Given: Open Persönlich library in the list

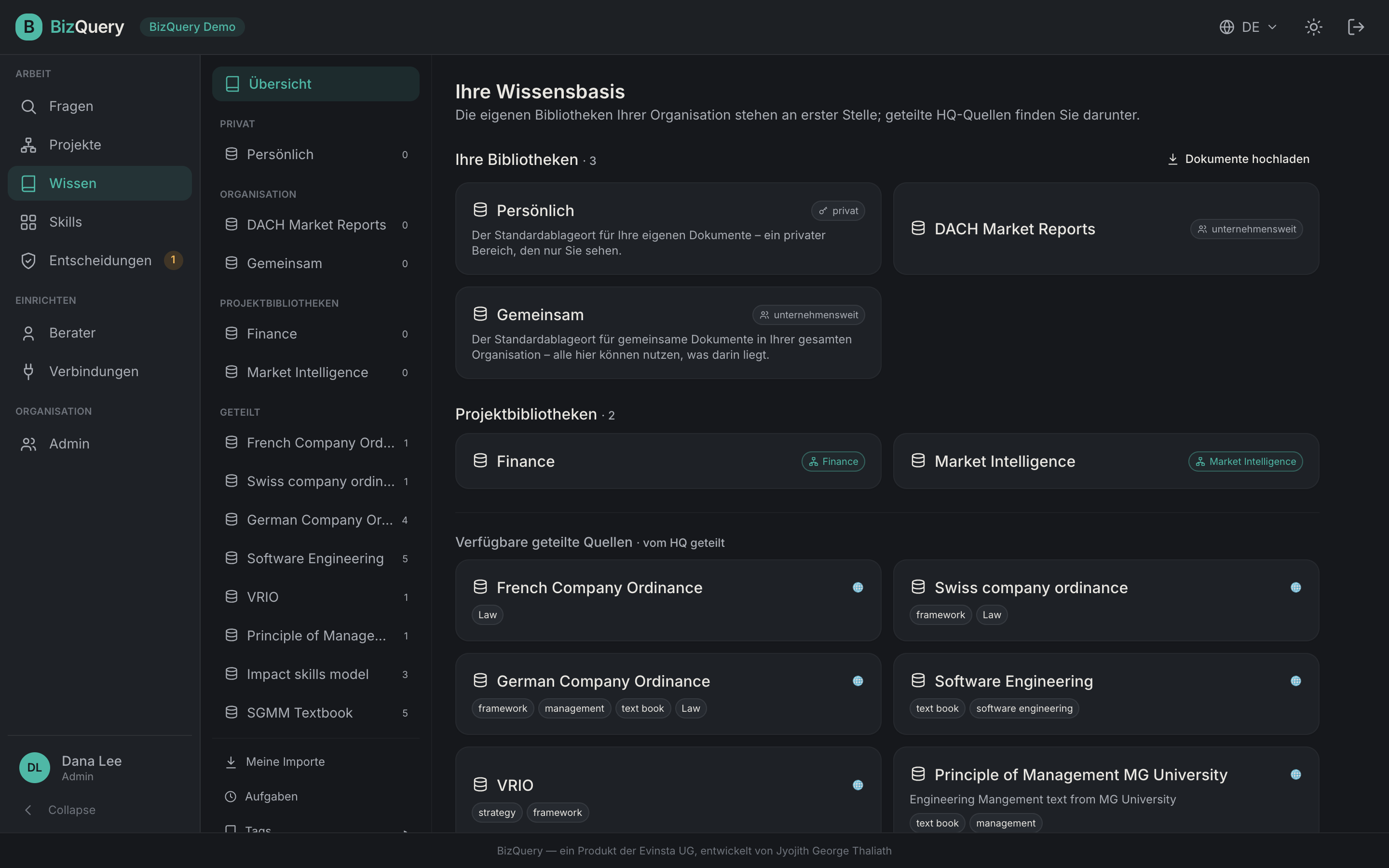Looking at the screenshot, I should pos(316,154).
